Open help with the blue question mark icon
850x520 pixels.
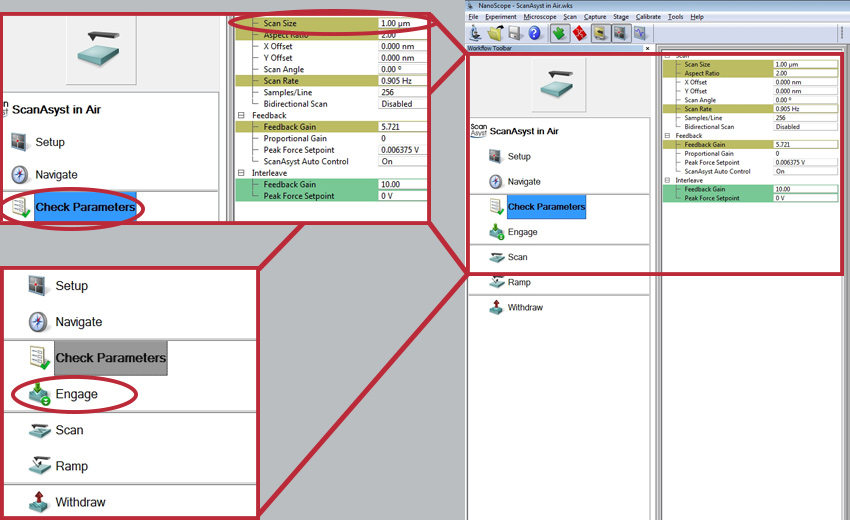coord(534,33)
